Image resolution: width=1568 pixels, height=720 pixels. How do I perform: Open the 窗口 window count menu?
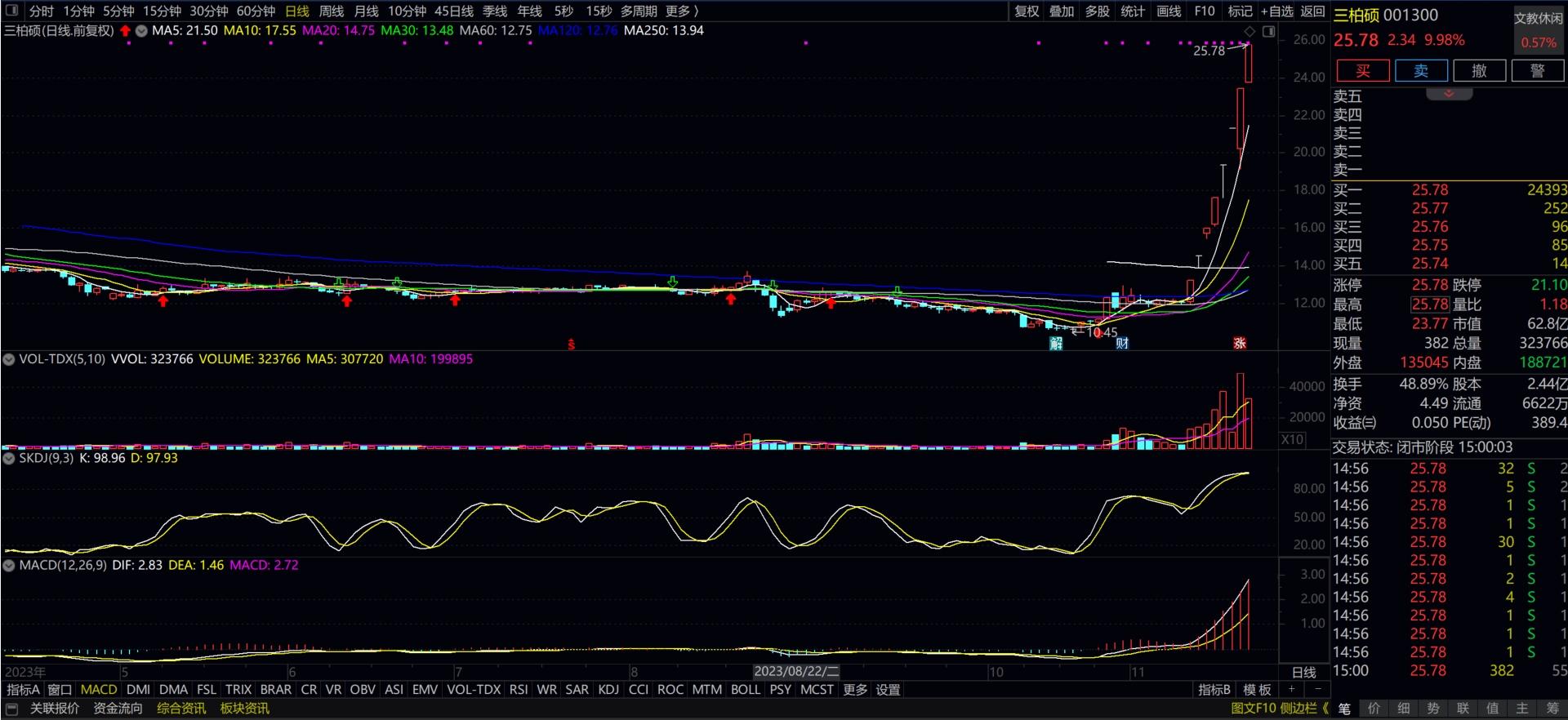[x=60, y=690]
